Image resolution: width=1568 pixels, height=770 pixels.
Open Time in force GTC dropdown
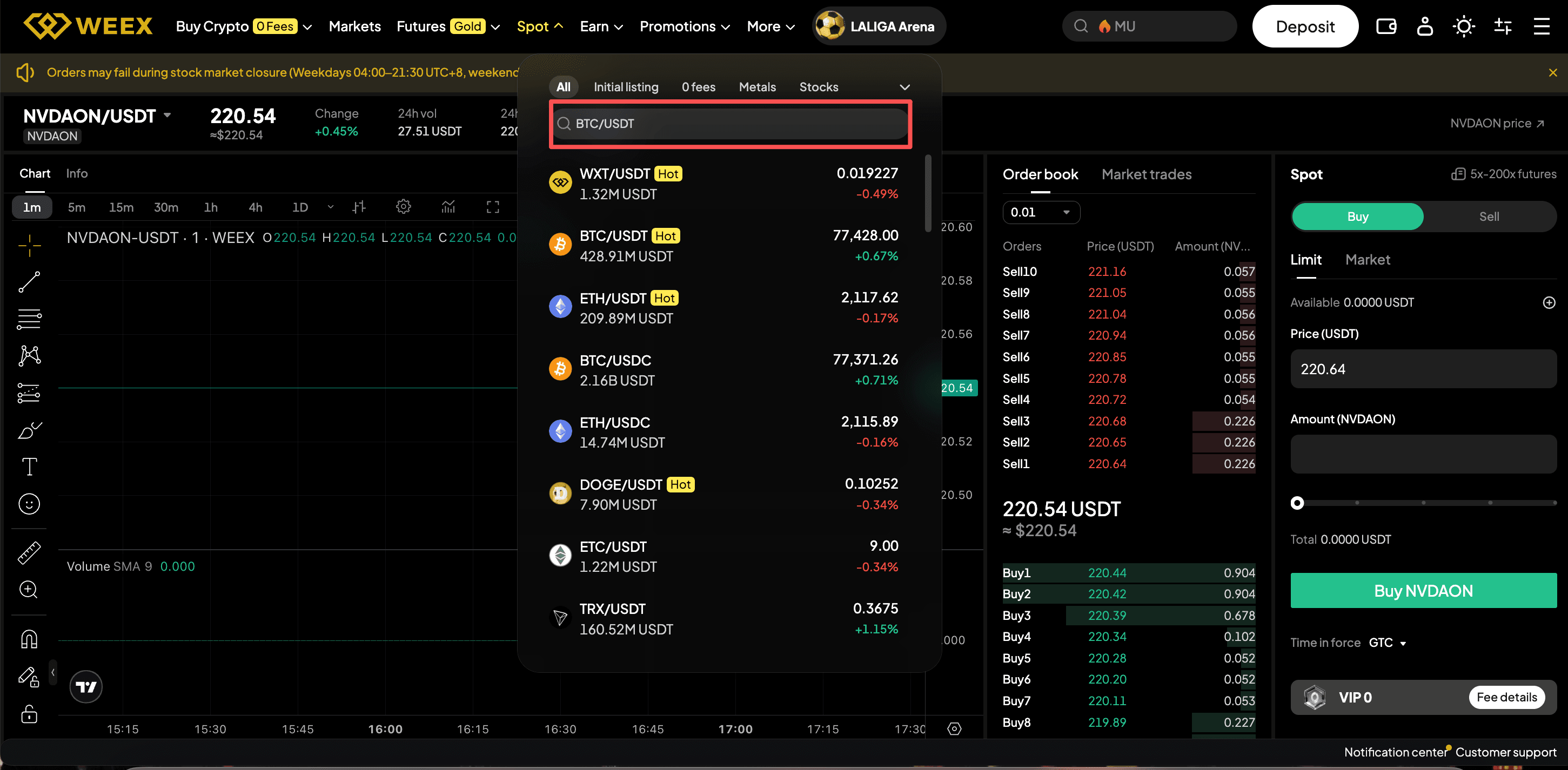pyautogui.click(x=1387, y=642)
